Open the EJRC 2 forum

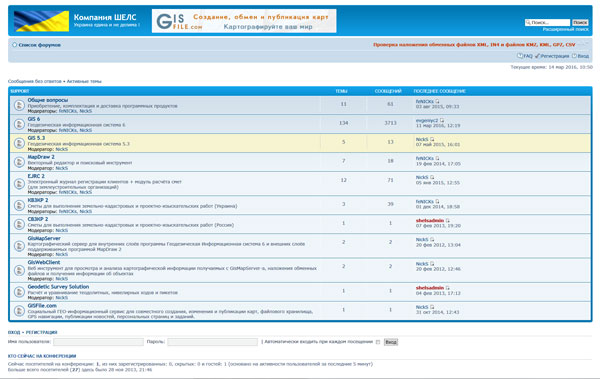pos(36,176)
